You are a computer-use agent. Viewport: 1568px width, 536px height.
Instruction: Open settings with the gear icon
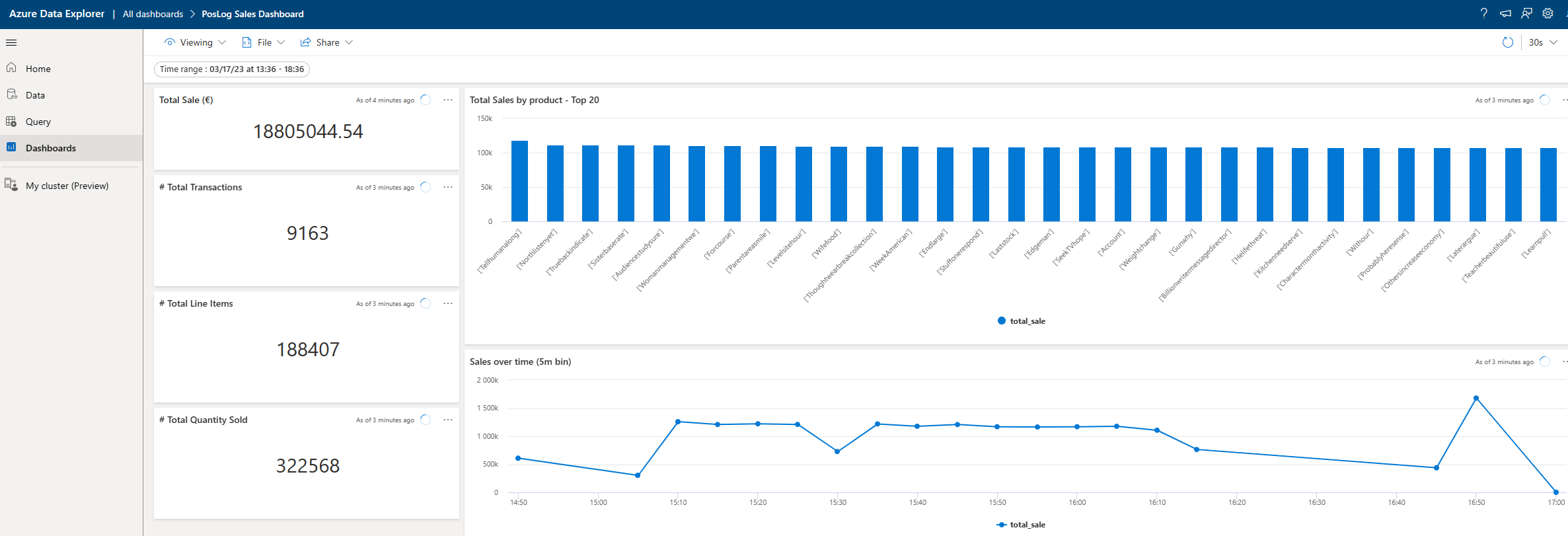point(1548,13)
